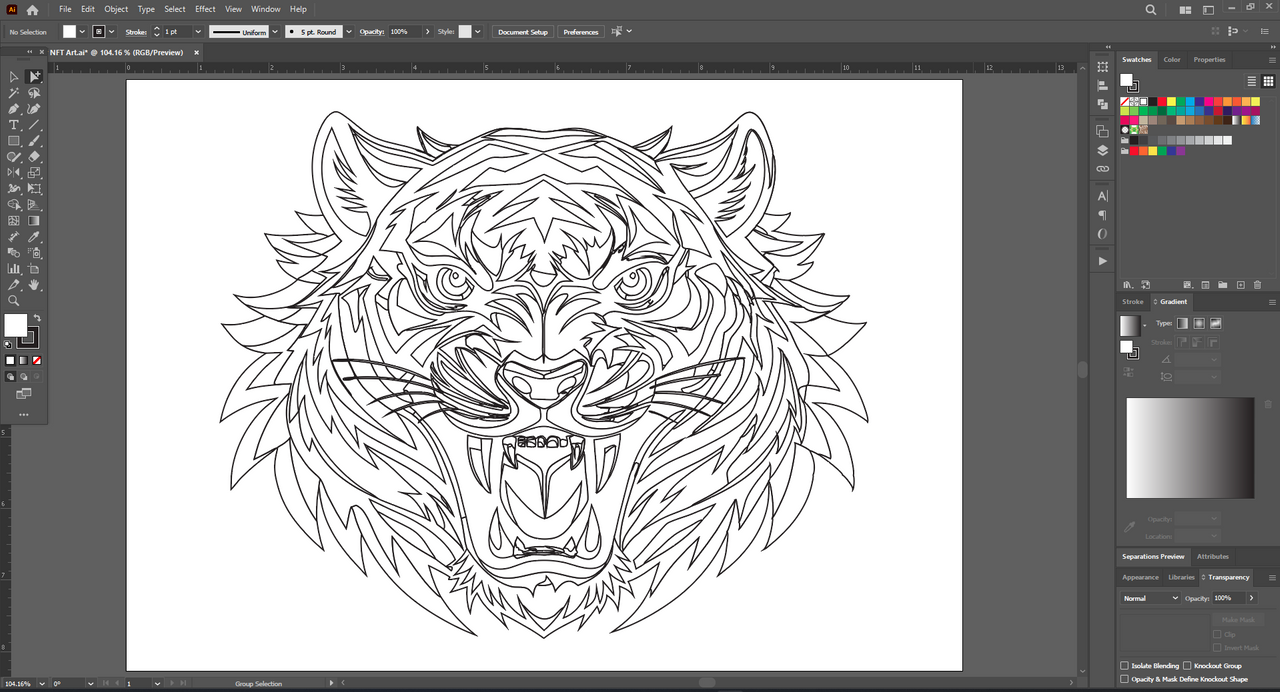The height and width of the screenshot is (692, 1280).
Task: Click the Home icon in top bar
Action: (32, 9)
